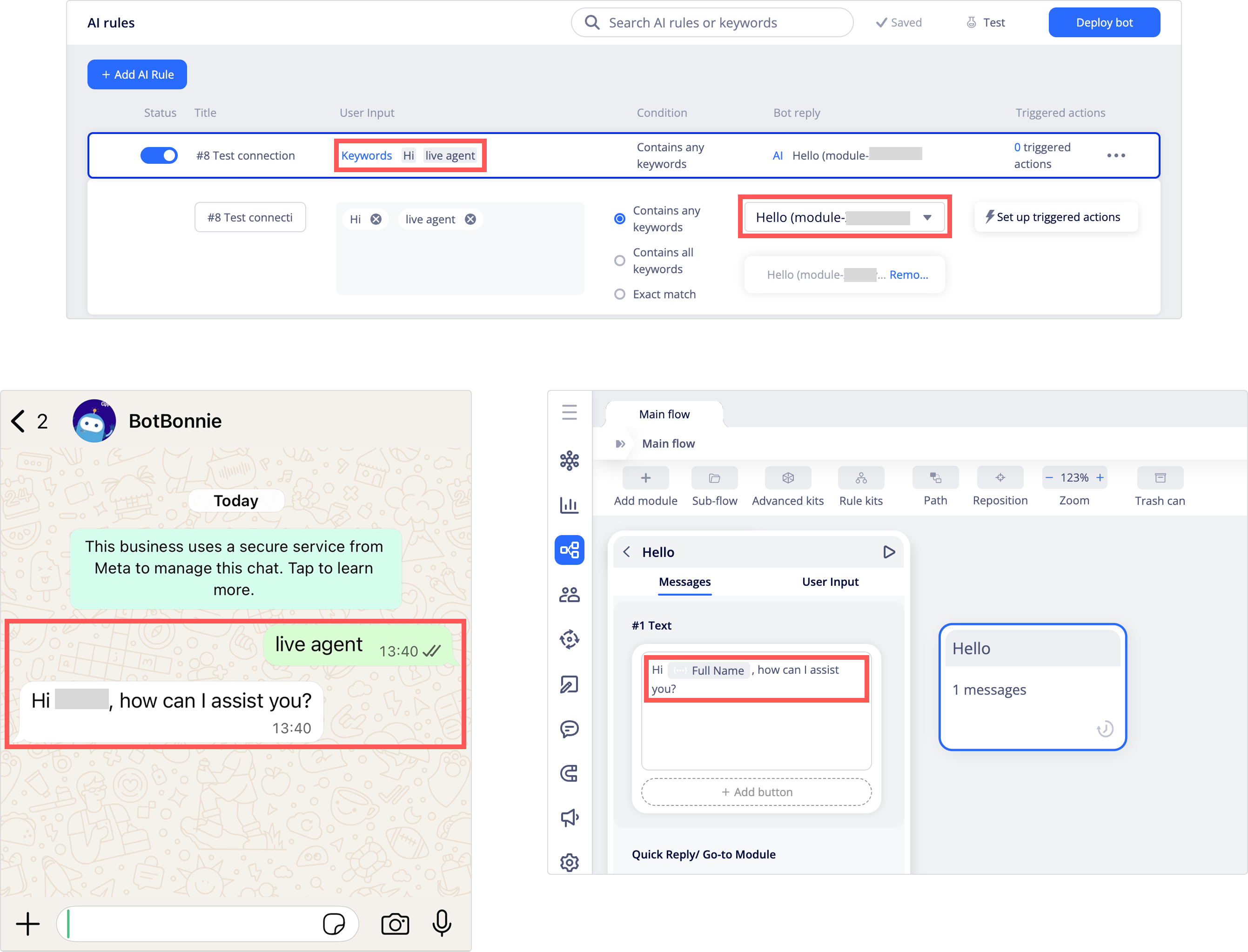This screenshot has height=952, width=1248.
Task: Click the Advanced kits icon
Action: [788, 478]
